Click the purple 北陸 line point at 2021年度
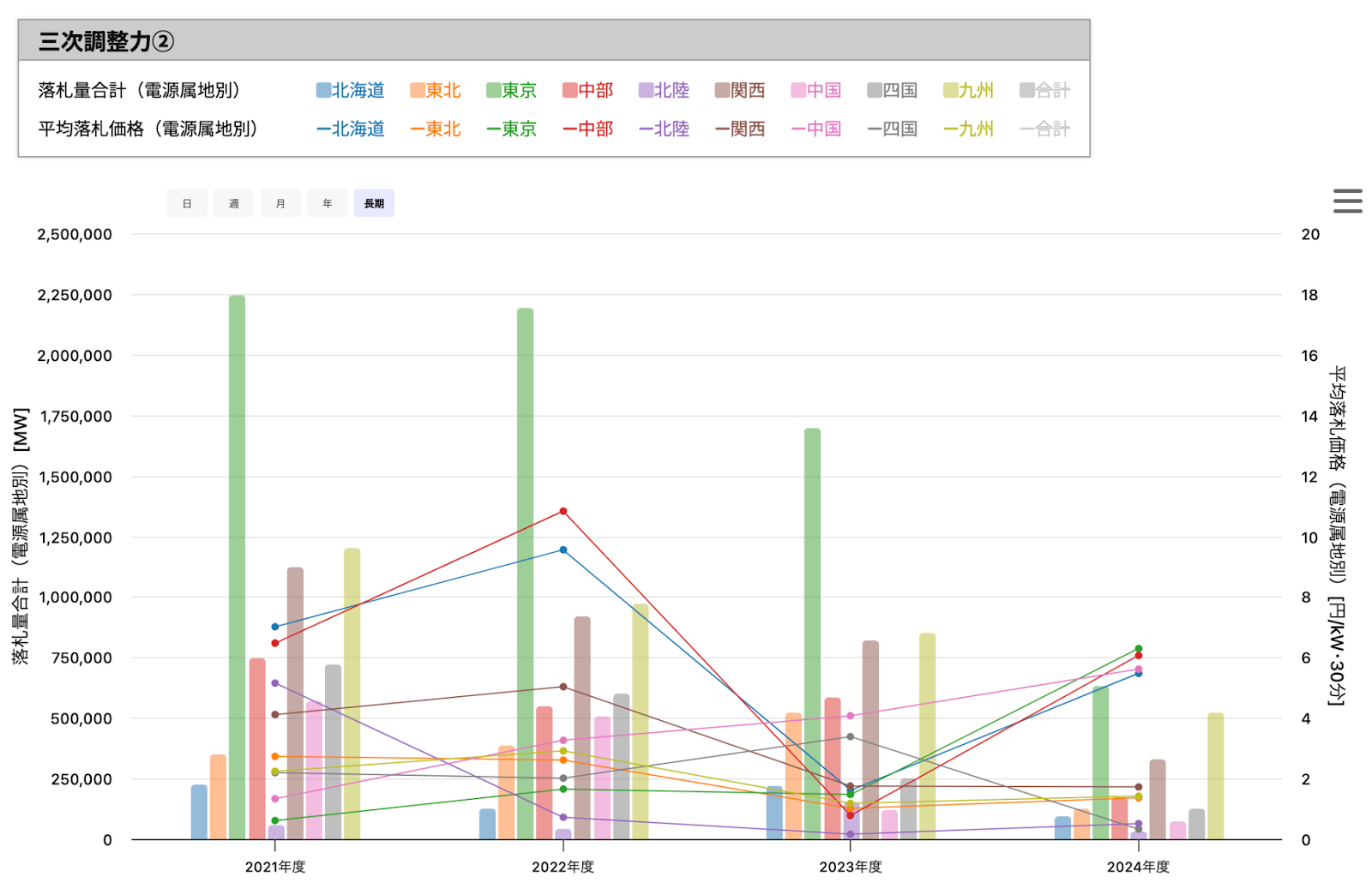 (275, 683)
